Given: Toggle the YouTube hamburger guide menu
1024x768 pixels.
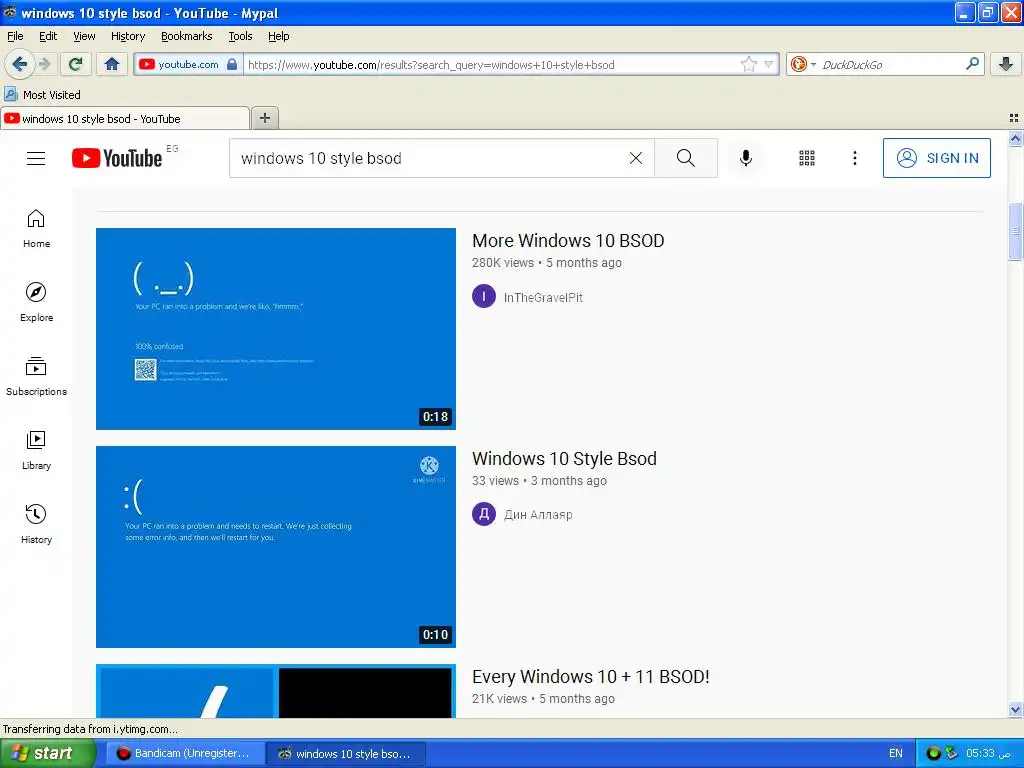Looking at the screenshot, I should pyautogui.click(x=36, y=158).
